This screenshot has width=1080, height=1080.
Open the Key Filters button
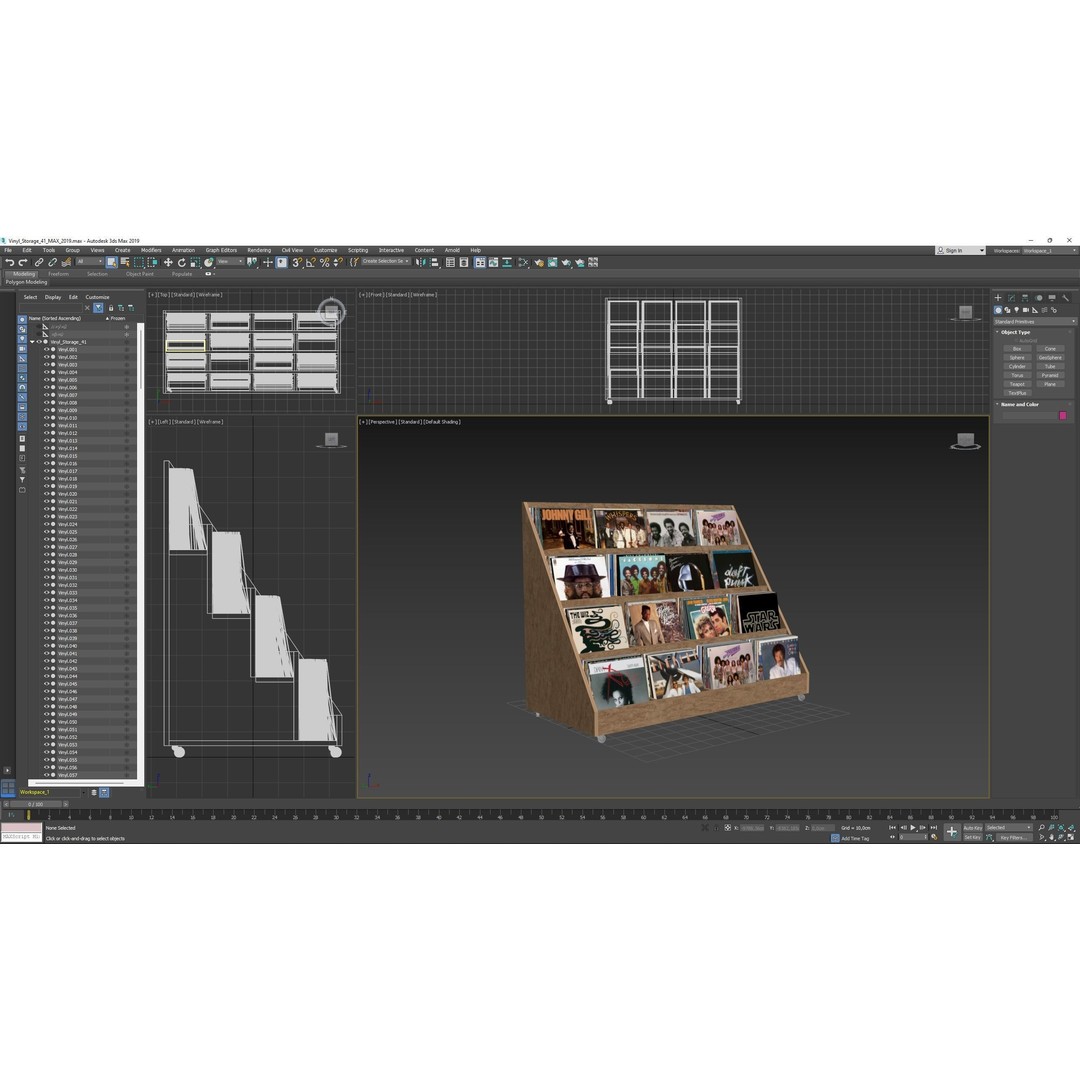pyautogui.click(x=1015, y=838)
